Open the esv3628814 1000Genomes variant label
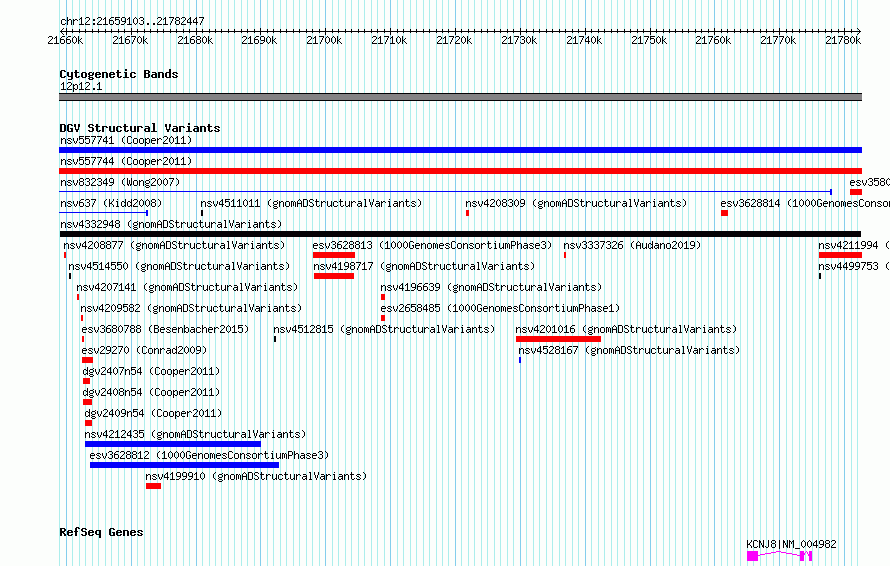This screenshot has width=890, height=566. (805, 203)
